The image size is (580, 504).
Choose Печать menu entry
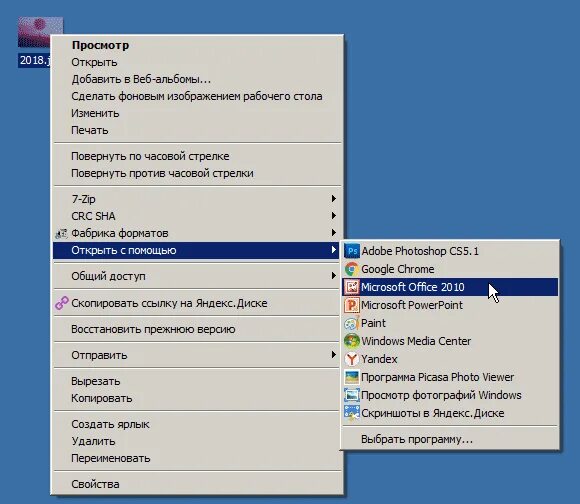coord(197,130)
